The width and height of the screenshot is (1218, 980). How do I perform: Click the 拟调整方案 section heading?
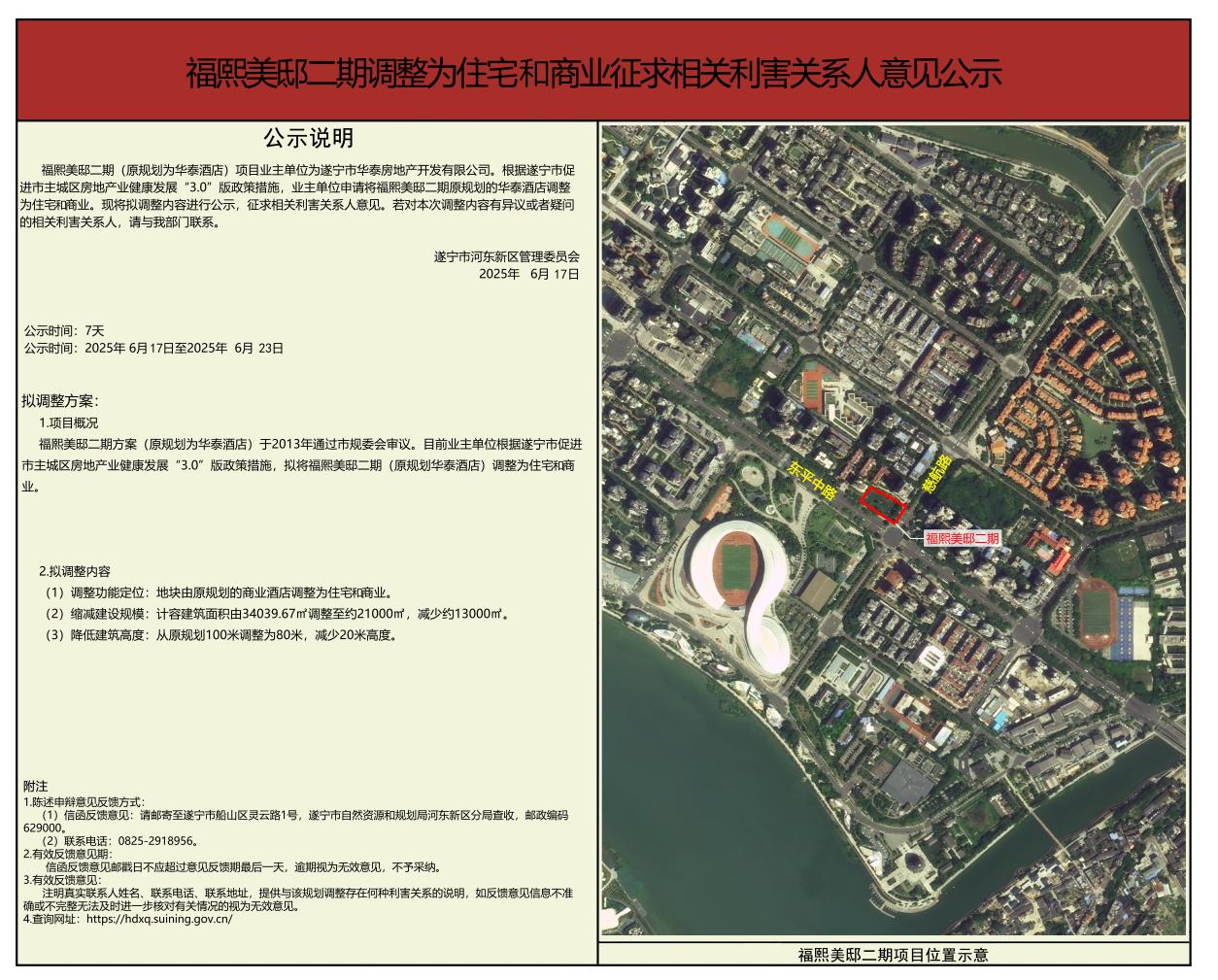(60, 401)
